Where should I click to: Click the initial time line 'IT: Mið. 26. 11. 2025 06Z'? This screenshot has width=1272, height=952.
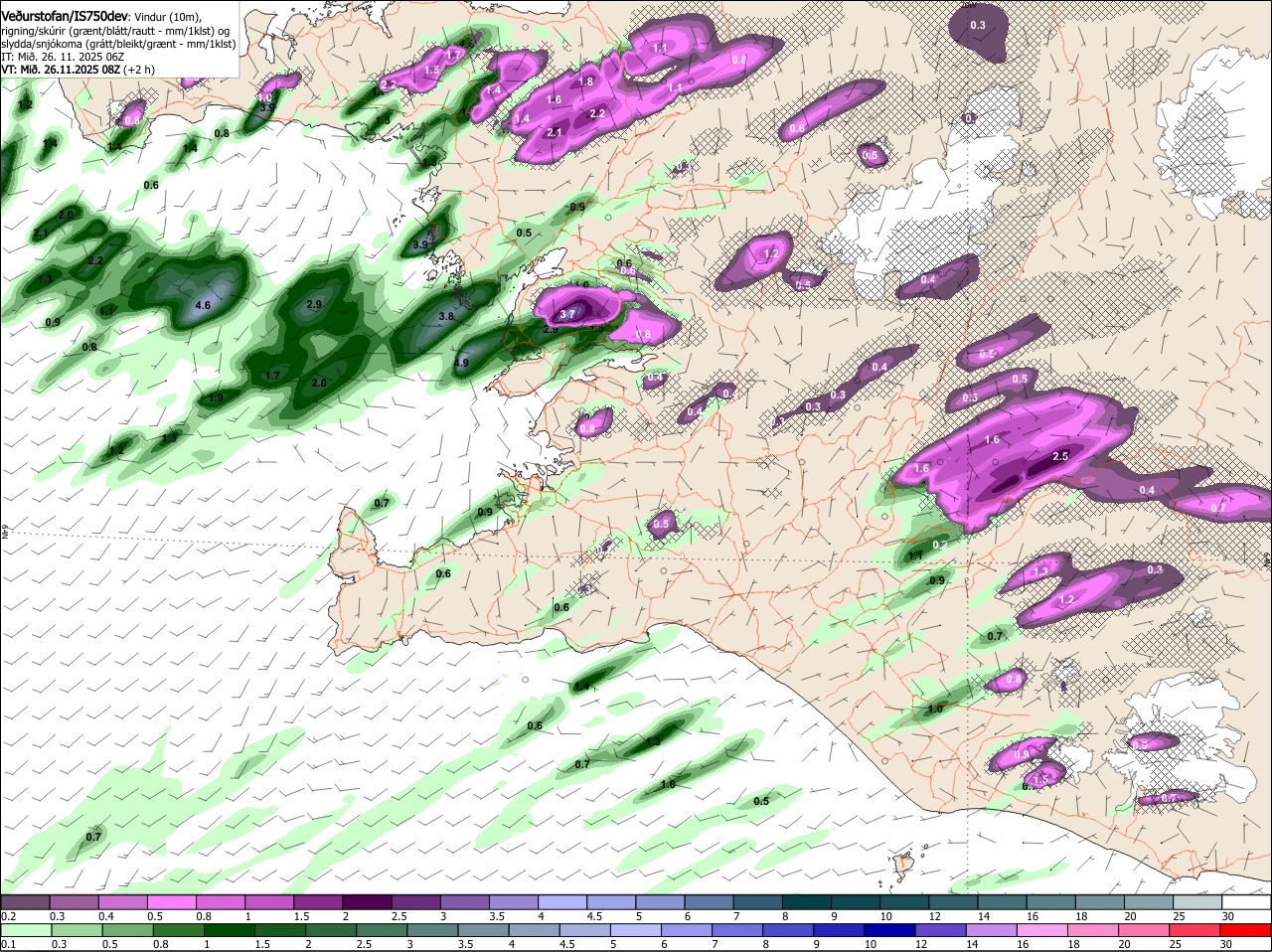(x=63, y=57)
